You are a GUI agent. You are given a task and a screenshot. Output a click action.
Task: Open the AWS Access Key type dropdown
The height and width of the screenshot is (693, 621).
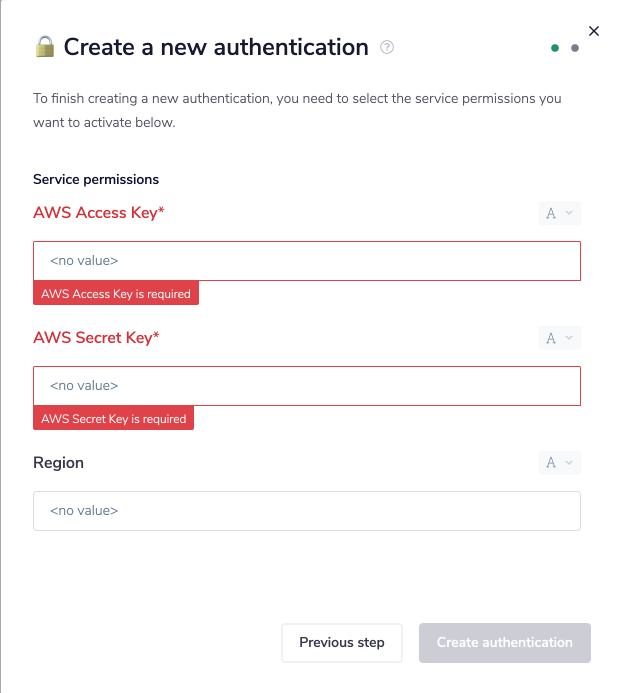(x=559, y=213)
